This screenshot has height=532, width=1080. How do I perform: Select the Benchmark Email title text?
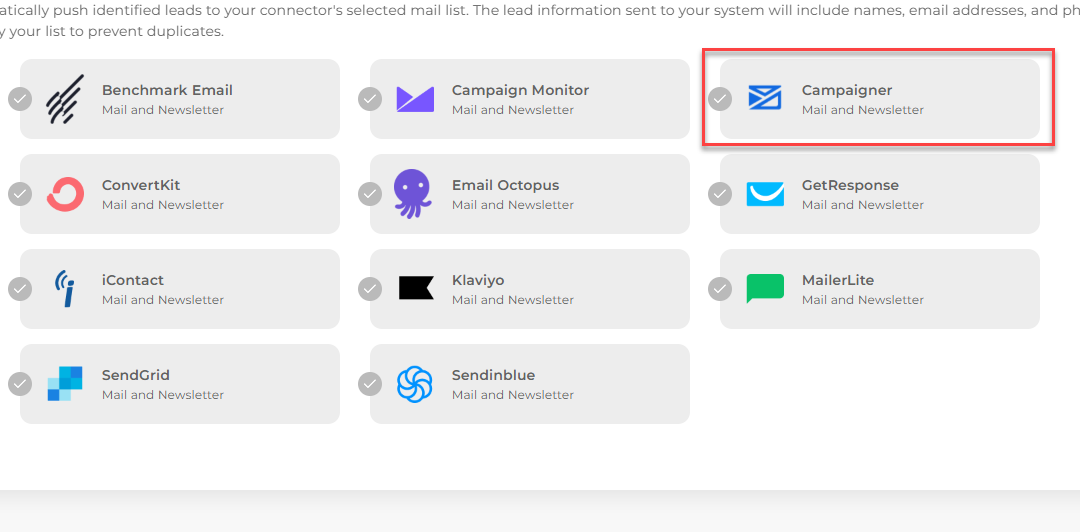coord(167,90)
